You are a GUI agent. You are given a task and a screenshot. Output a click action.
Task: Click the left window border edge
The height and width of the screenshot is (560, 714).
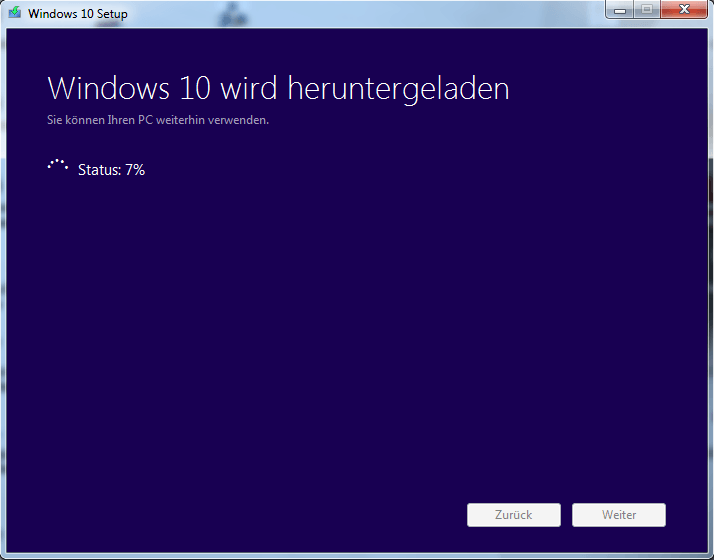(3, 300)
